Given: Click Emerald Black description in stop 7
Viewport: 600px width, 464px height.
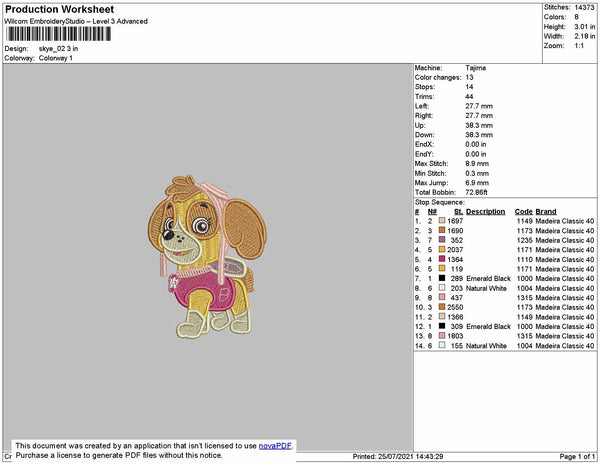Looking at the screenshot, I should 488,278.
